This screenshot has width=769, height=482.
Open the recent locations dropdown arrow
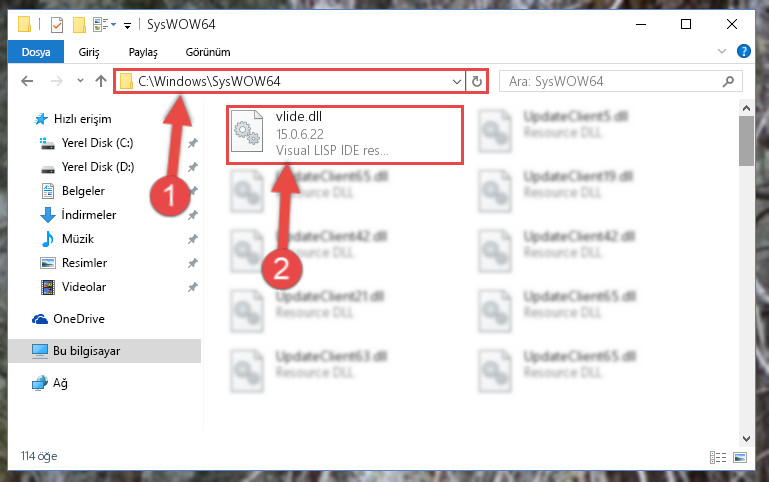[80, 80]
